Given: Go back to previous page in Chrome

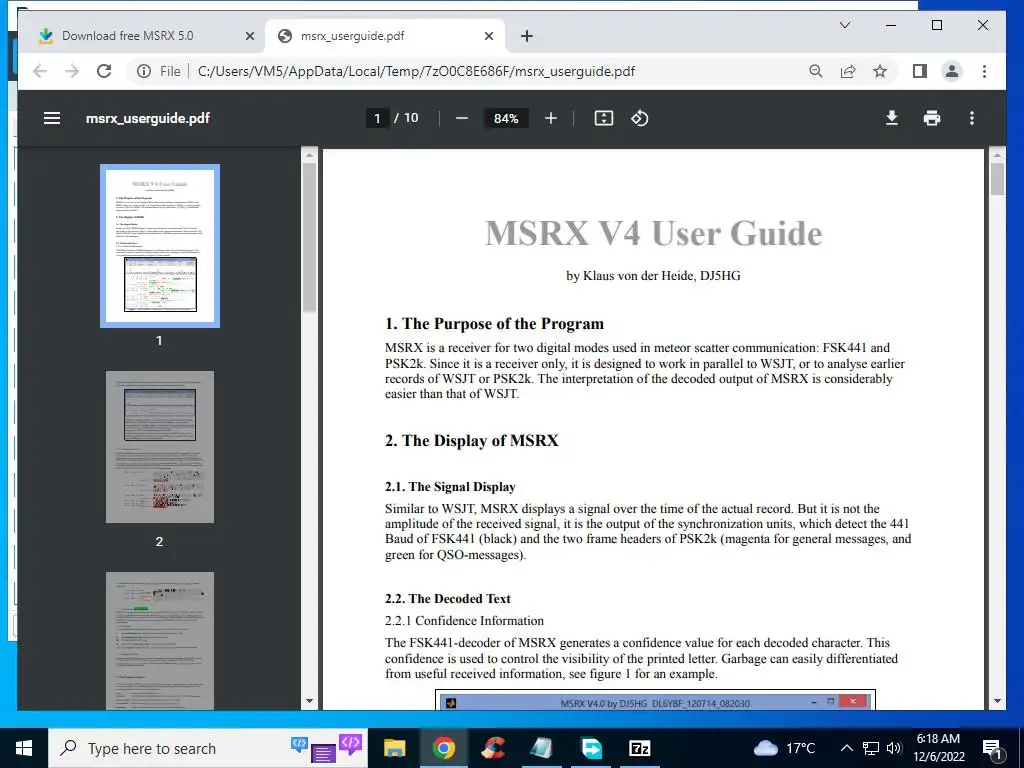Looking at the screenshot, I should point(40,71).
